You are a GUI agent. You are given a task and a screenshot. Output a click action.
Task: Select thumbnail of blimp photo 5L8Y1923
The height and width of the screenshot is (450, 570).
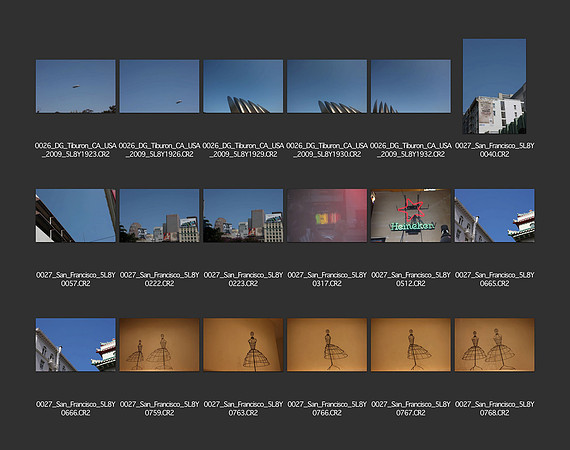[x=76, y=87]
